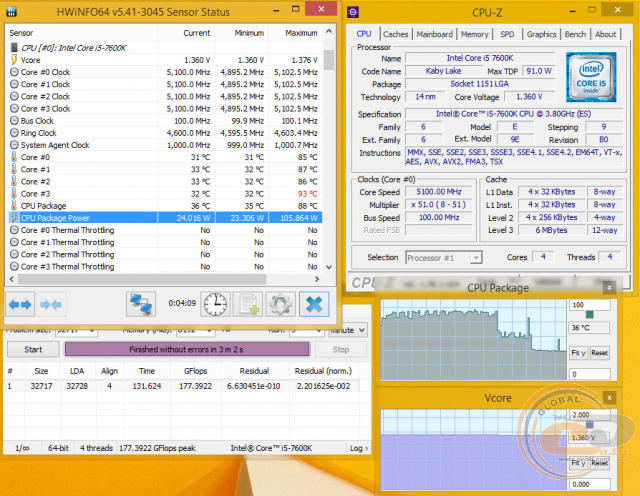Open the minute time unit dropdown
Screen dimensions: 640x496
click(348, 330)
